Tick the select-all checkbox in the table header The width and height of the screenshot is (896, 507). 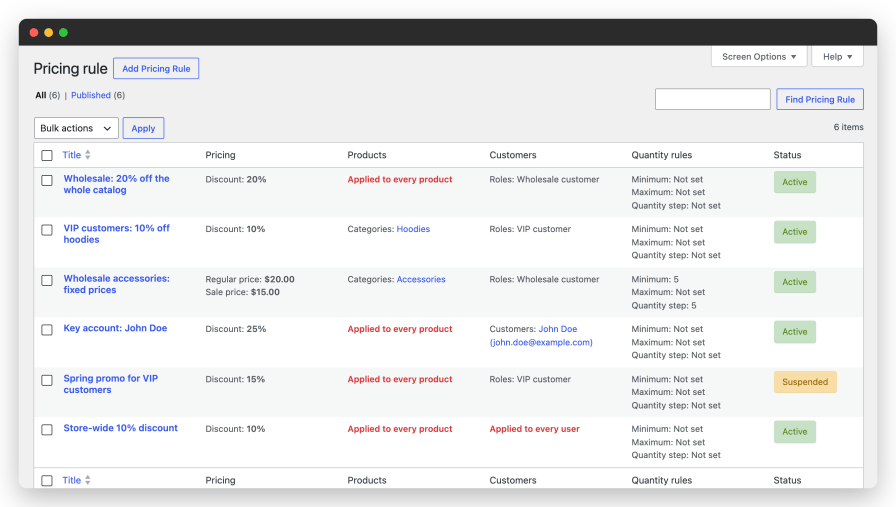click(47, 155)
